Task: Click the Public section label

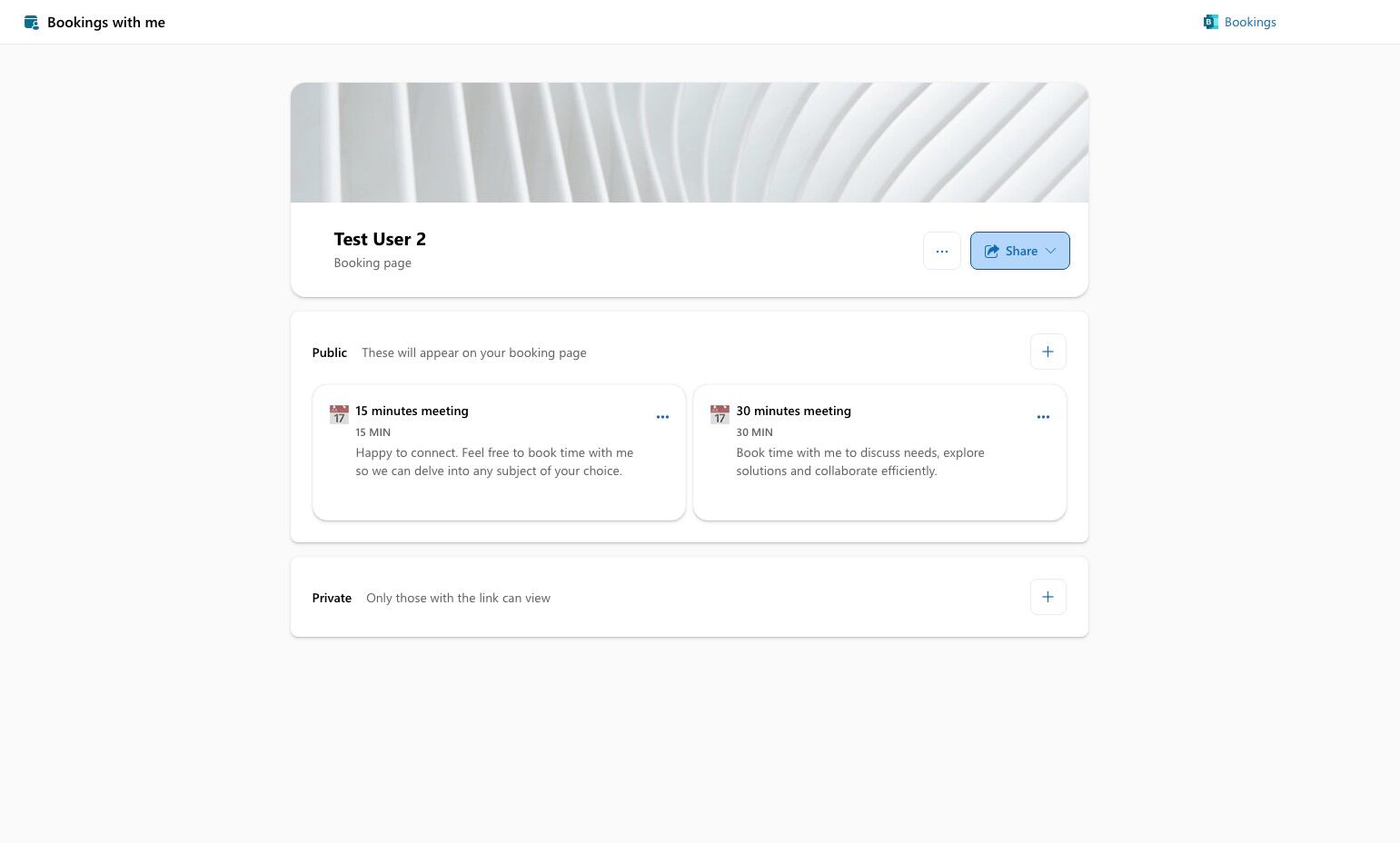Action: 329,352
